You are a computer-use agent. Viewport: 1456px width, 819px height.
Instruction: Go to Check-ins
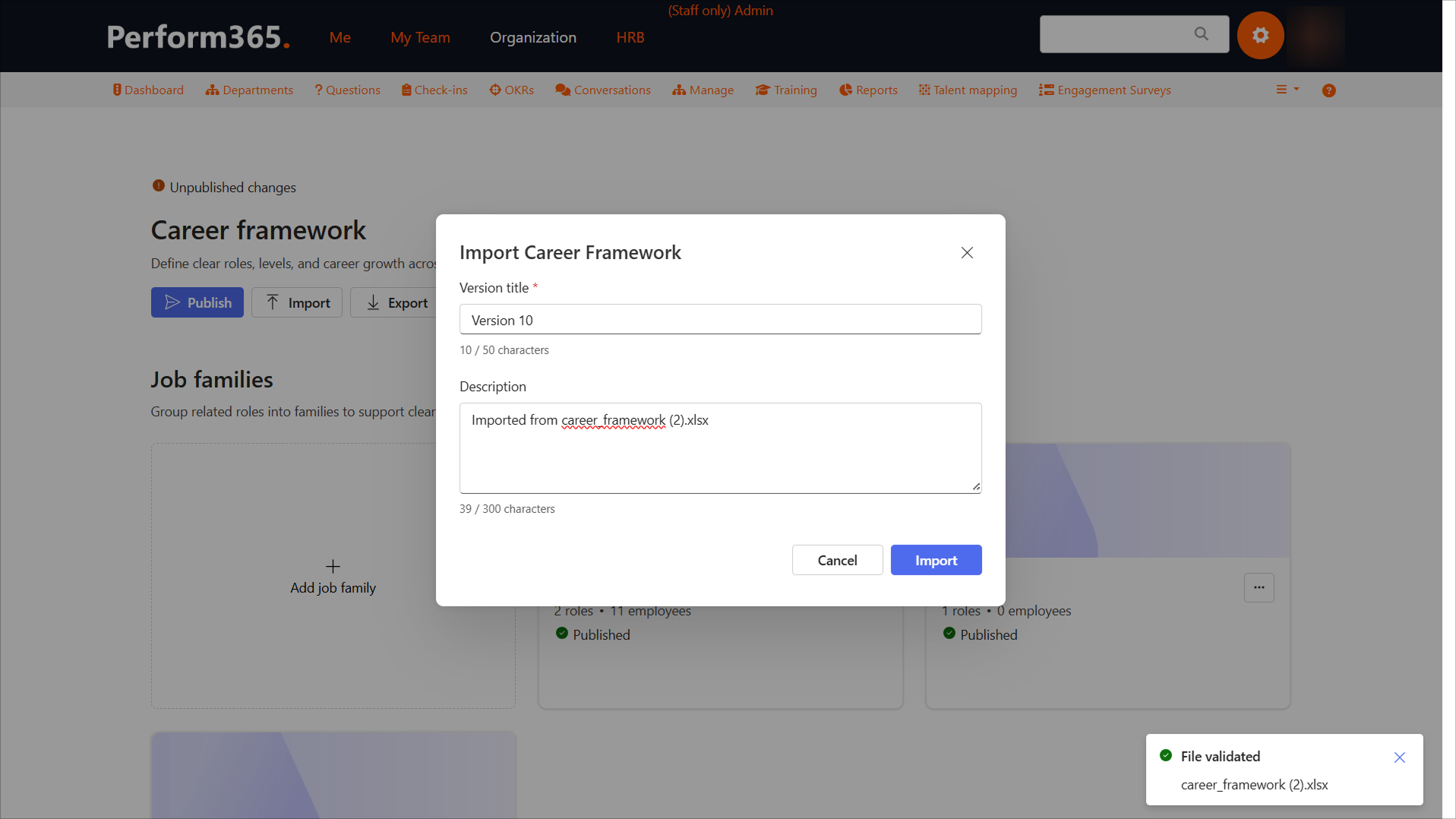[x=434, y=90]
